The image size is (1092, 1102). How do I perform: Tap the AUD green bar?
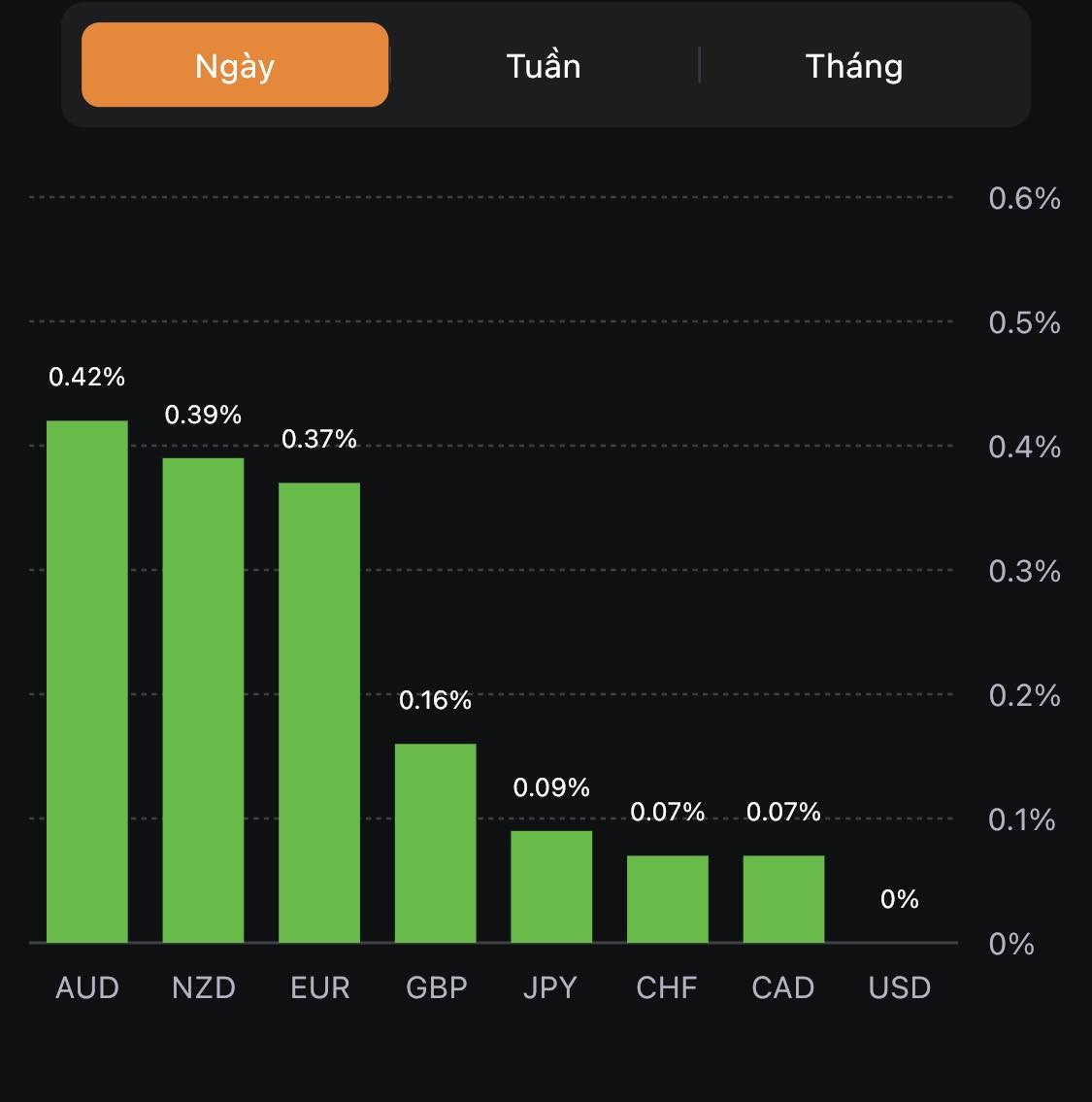click(x=87, y=682)
